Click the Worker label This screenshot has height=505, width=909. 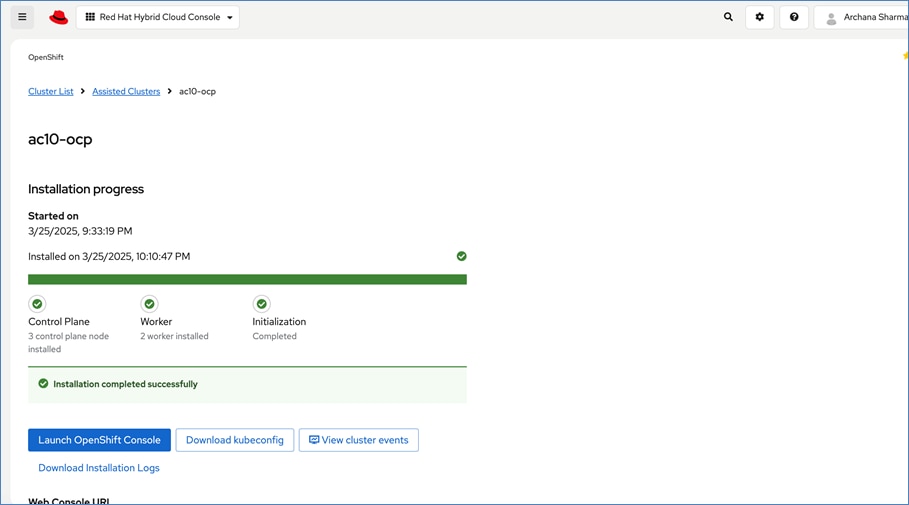[156, 322]
